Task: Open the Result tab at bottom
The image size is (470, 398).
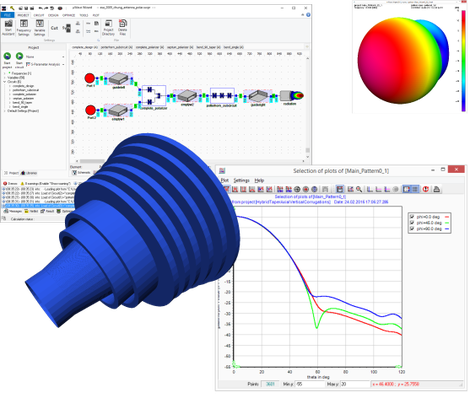Action: click(47, 211)
